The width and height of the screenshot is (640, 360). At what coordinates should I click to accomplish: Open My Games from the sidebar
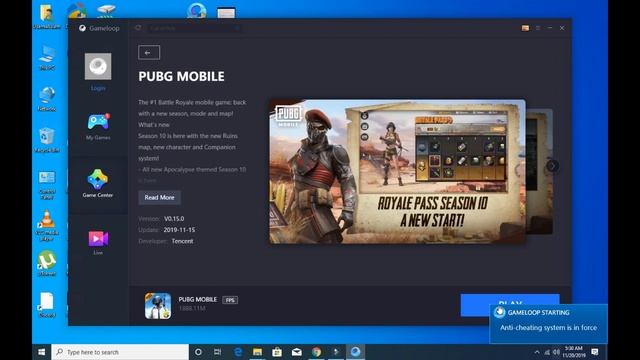point(98,127)
